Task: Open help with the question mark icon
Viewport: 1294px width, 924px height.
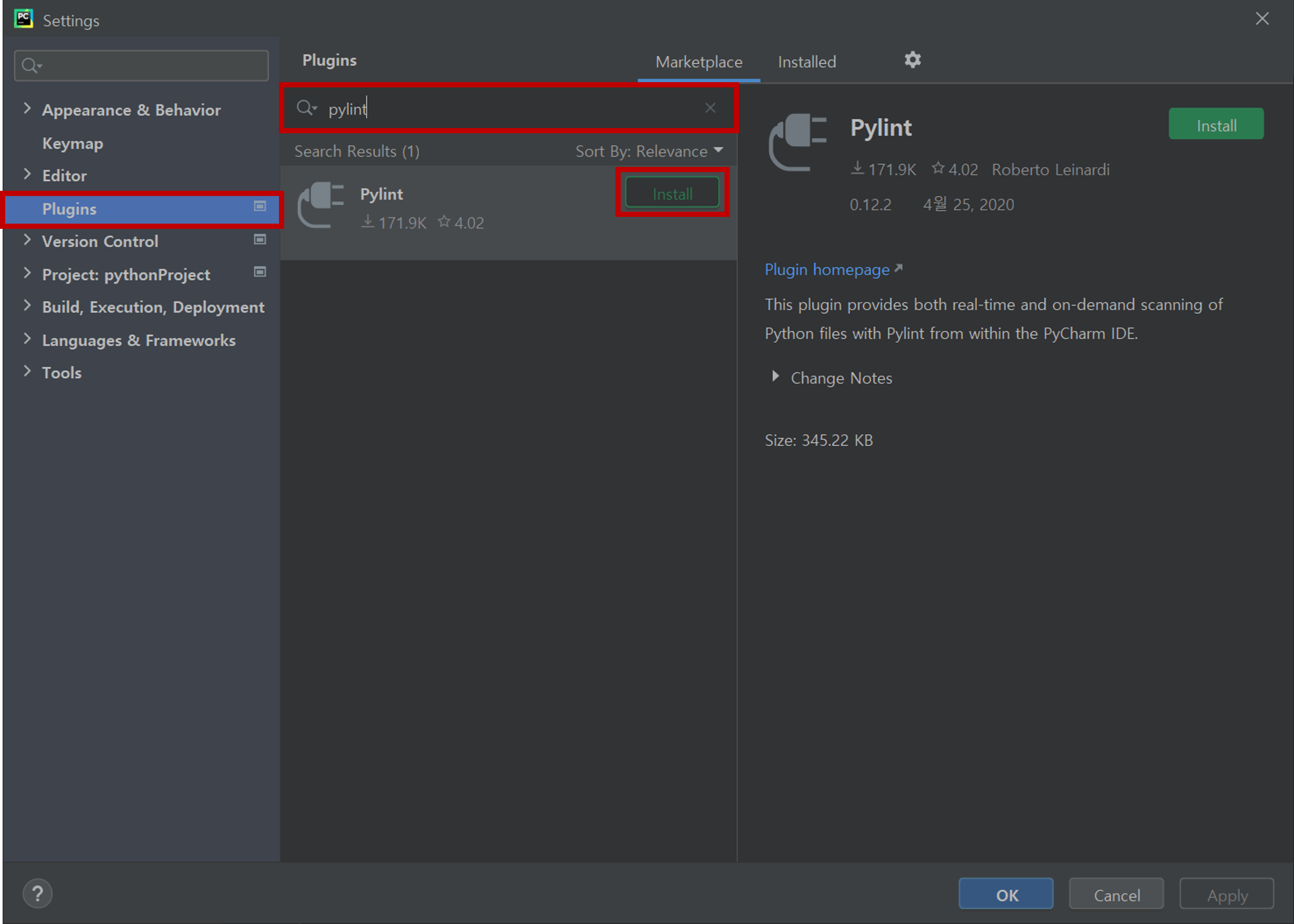Action: point(38,893)
